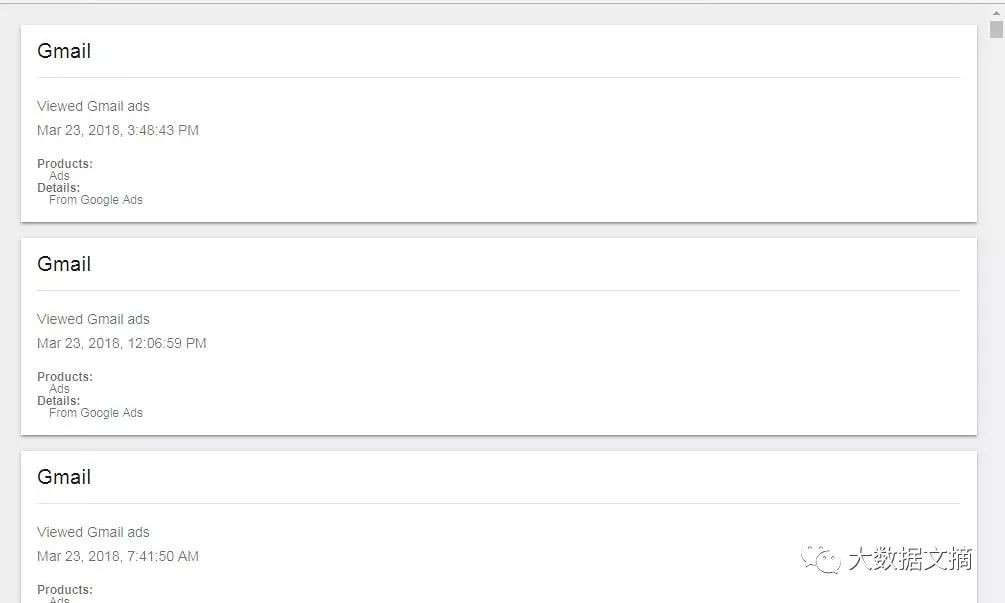Click the third Gmail card heading
The height and width of the screenshot is (603, 1005).
[x=64, y=476]
